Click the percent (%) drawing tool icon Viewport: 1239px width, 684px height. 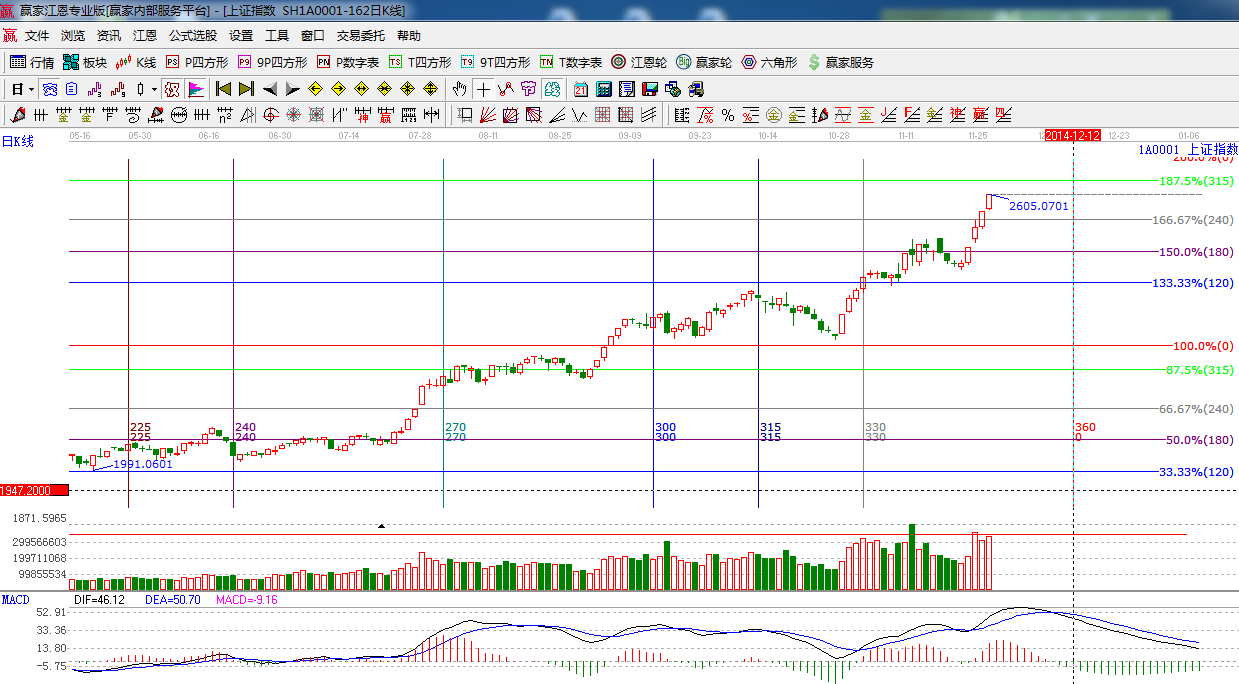[x=728, y=114]
